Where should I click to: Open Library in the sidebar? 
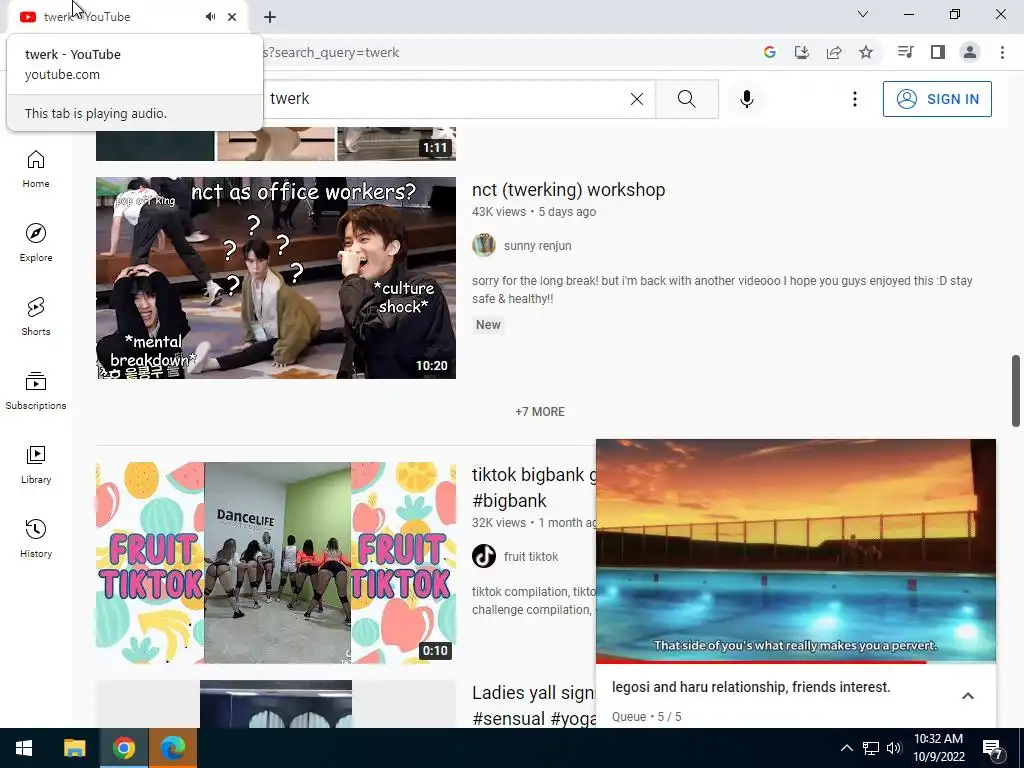point(36,464)
